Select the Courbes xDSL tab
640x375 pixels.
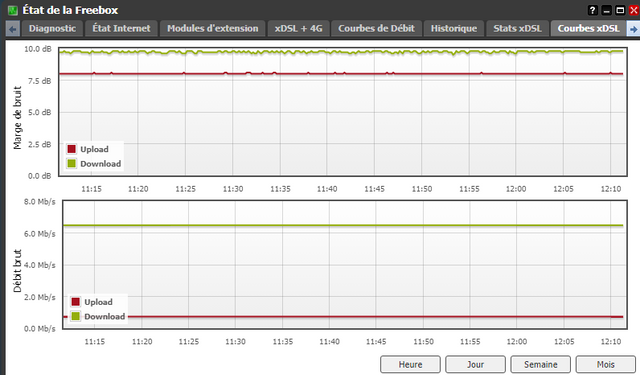click(x=589, y=29)
